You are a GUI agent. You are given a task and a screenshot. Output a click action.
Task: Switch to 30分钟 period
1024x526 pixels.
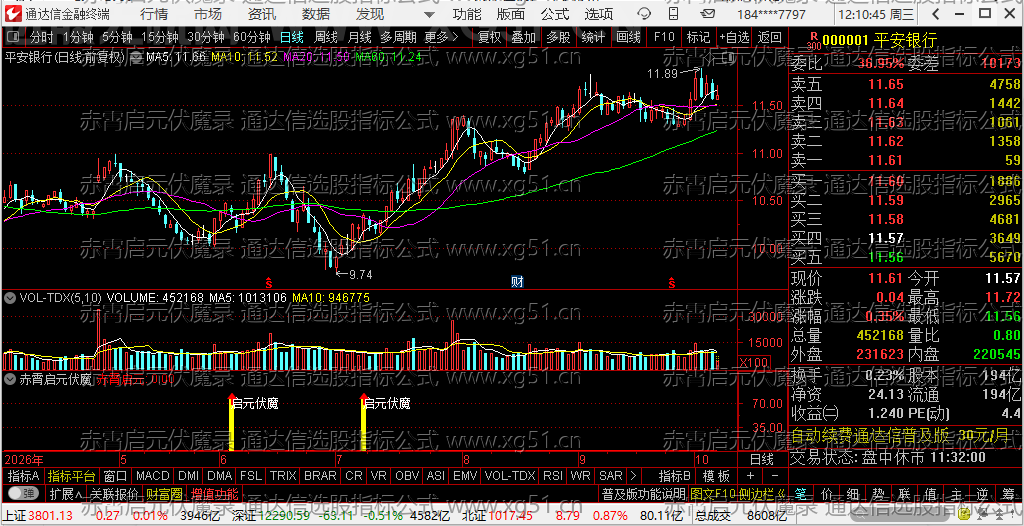coord(205,37)
